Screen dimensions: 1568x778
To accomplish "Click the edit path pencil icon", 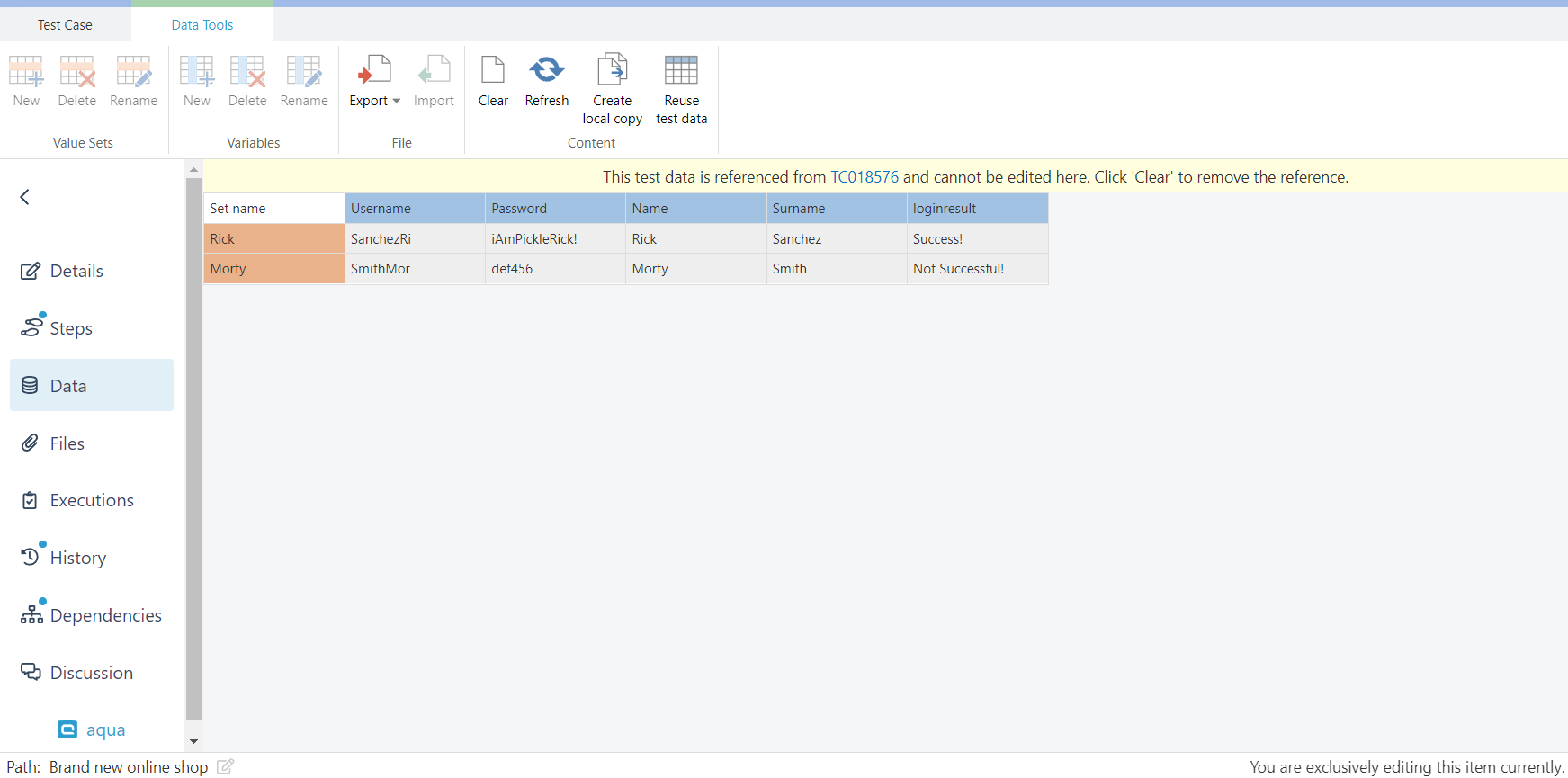I will [225, 766].
